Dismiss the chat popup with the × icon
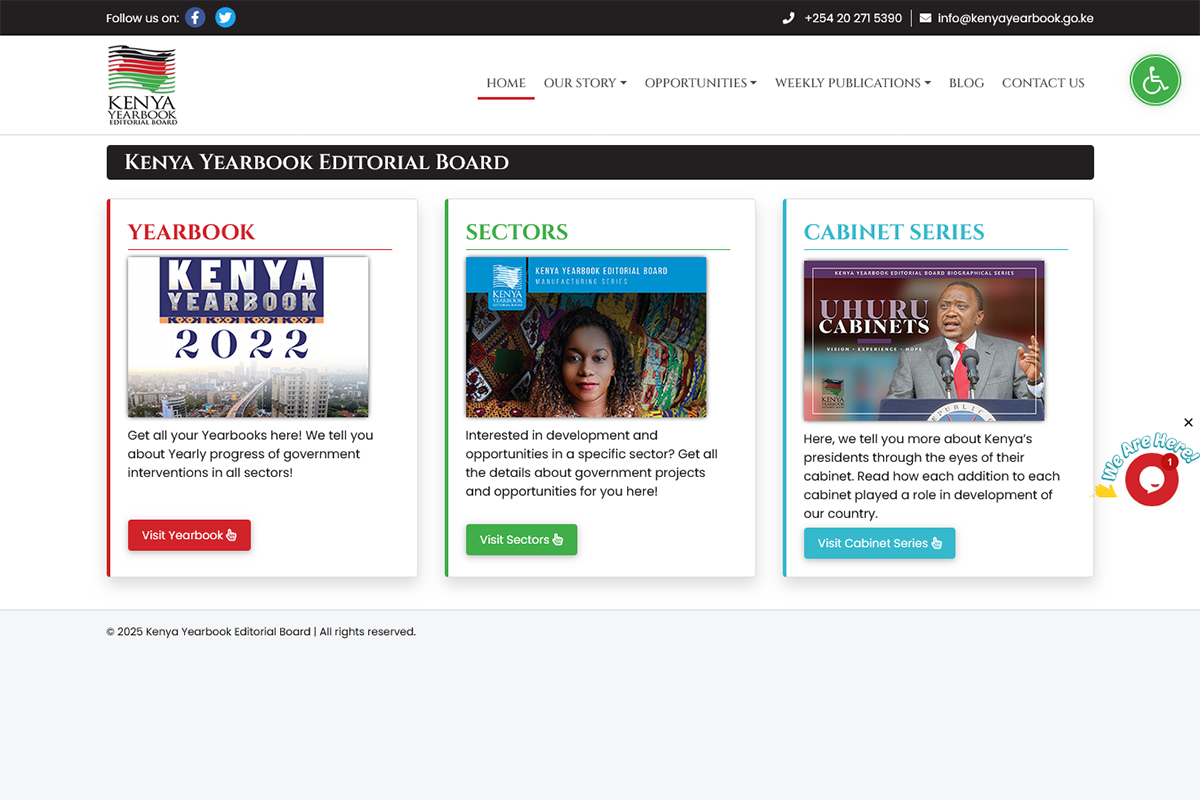Screen dimensions: 1200x800 point(1188,422)
